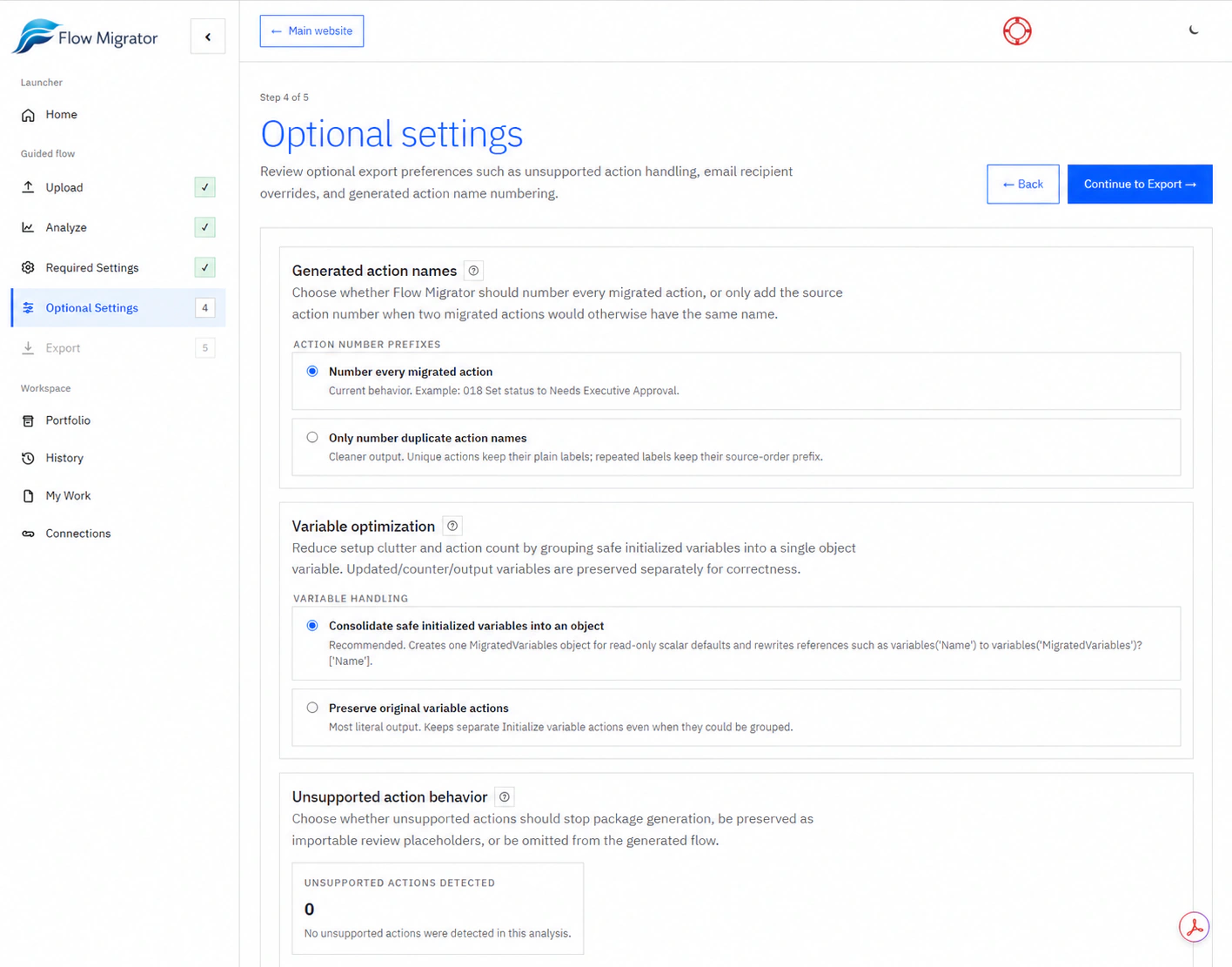Collapse the sidebar with chevron button
Viewport: 1232px width, 967px height.
[208, 37]
